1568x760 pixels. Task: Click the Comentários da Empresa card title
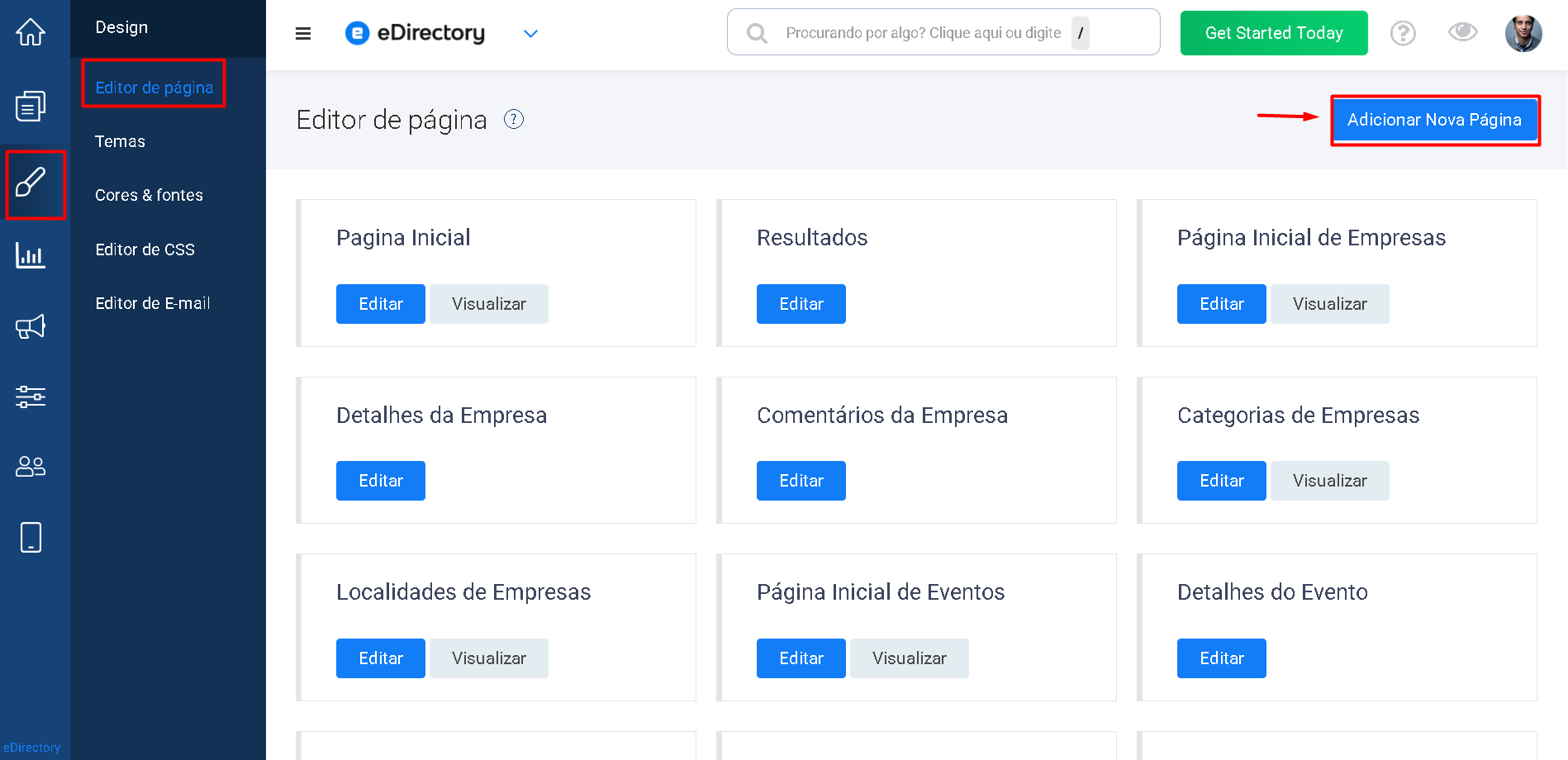point(882,415)
